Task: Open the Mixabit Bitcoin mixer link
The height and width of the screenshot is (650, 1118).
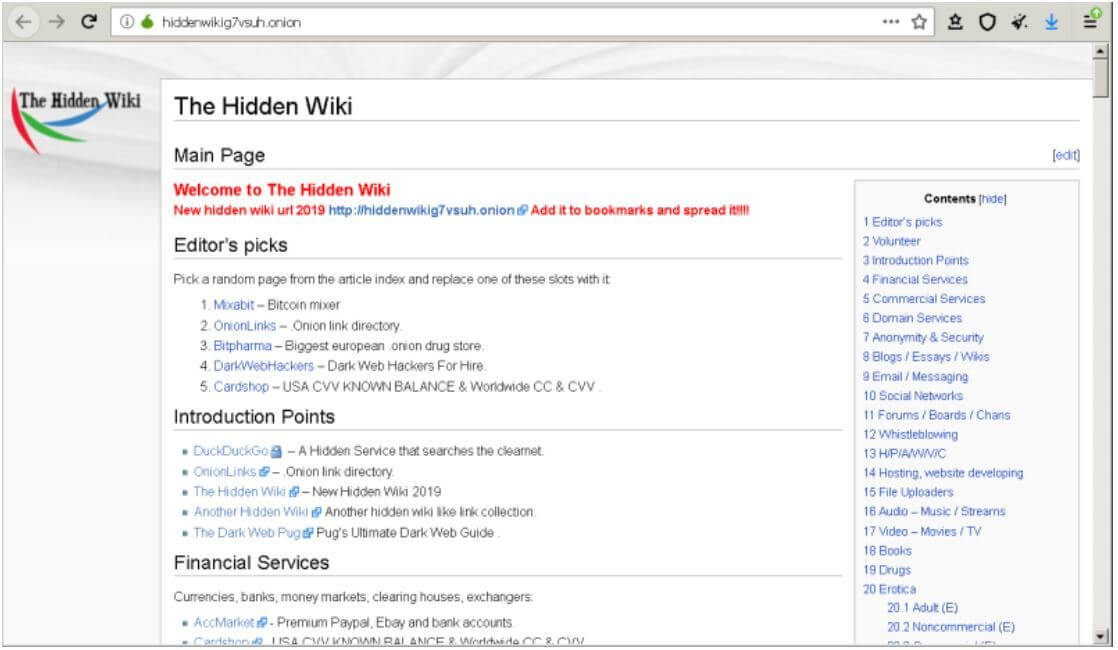Action: pyautogui.click(x=233, y=304)
